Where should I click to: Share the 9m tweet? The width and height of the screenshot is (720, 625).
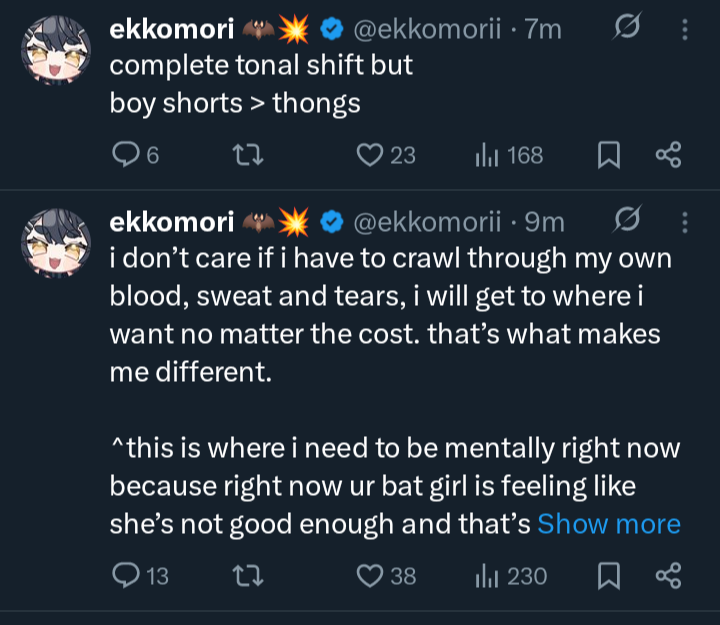669,576
